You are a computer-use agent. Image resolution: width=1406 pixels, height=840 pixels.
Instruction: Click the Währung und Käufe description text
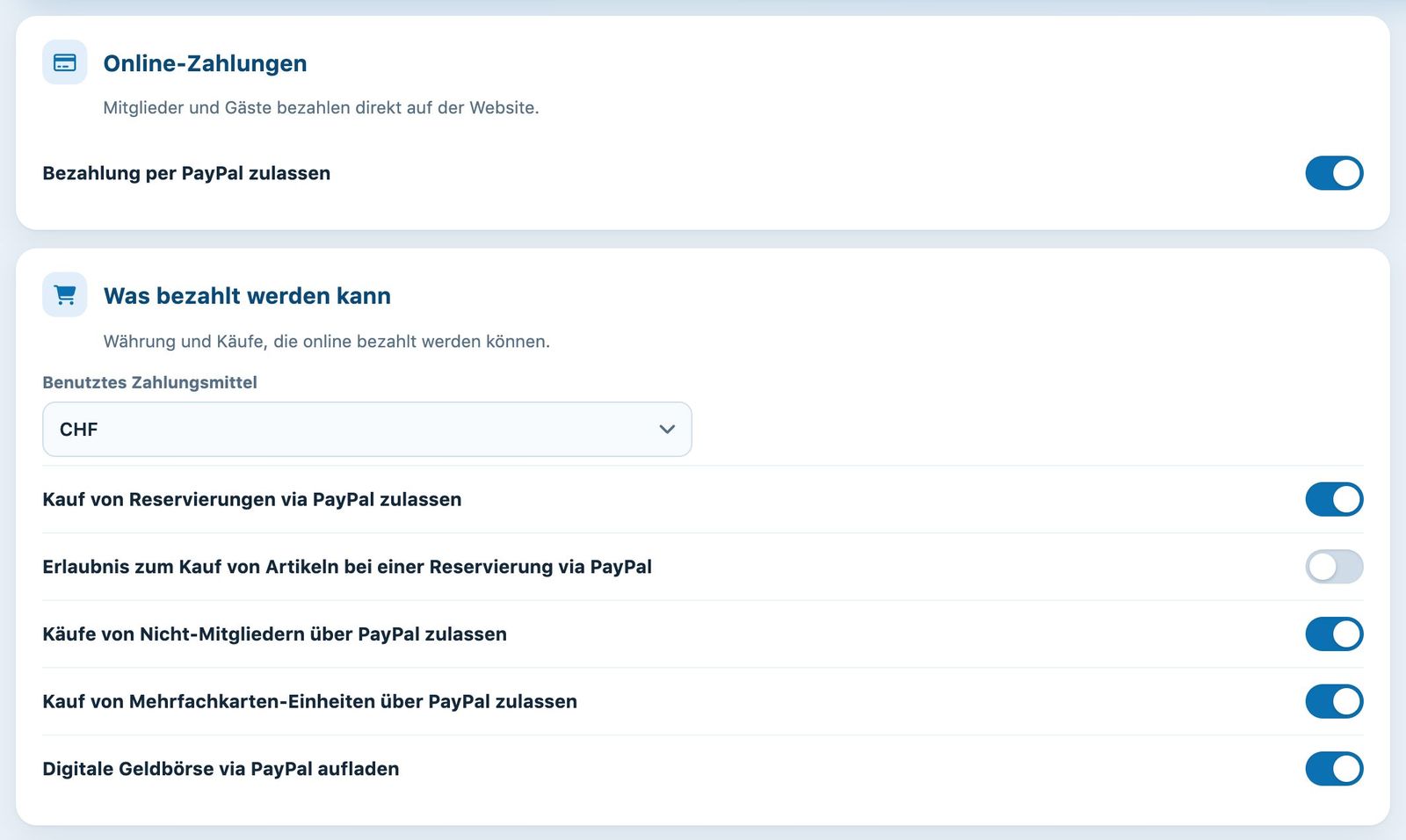pos(327,341)
